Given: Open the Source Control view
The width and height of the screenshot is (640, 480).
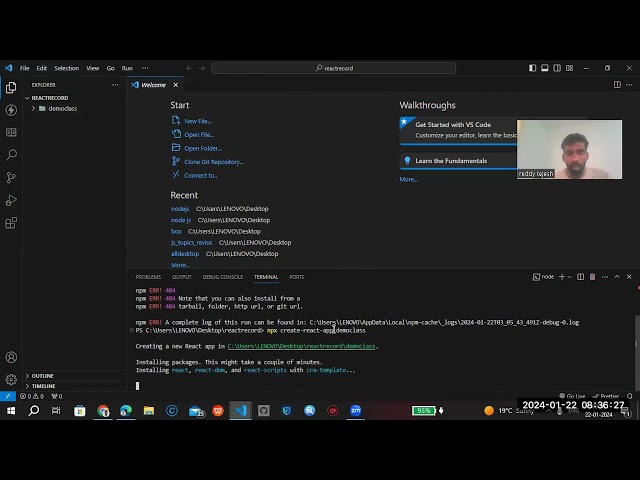Looking at the screenshot, I should point(11,177).
